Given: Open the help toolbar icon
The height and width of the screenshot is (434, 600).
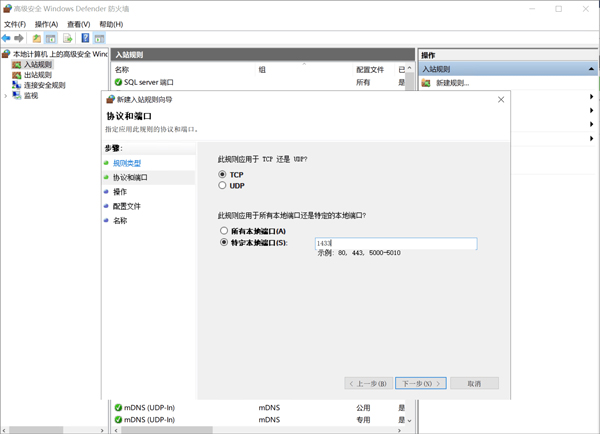Looking at the screenshot, I should [x=85, y=38].
